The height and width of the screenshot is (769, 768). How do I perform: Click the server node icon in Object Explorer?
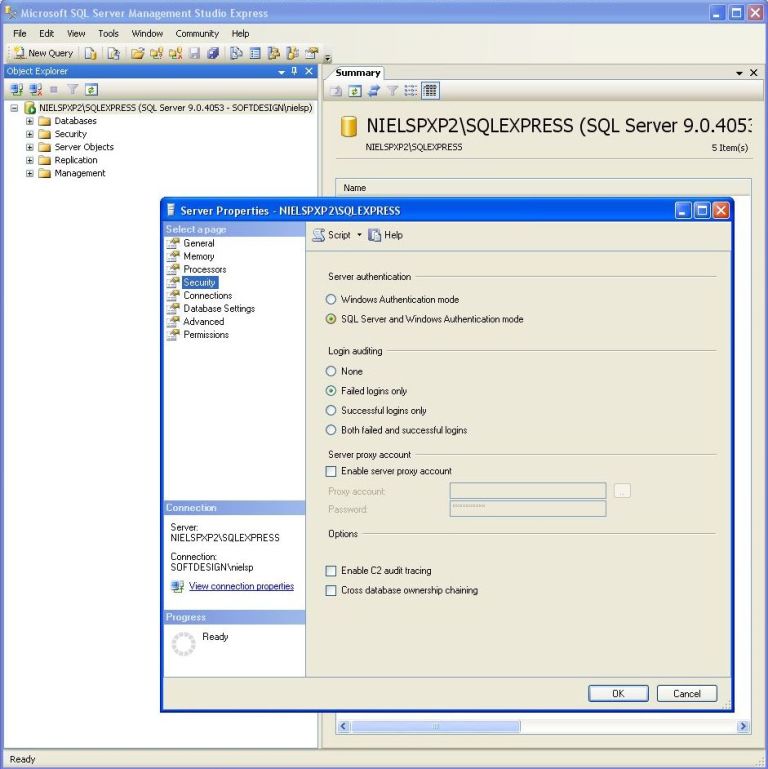coord(30,107)
